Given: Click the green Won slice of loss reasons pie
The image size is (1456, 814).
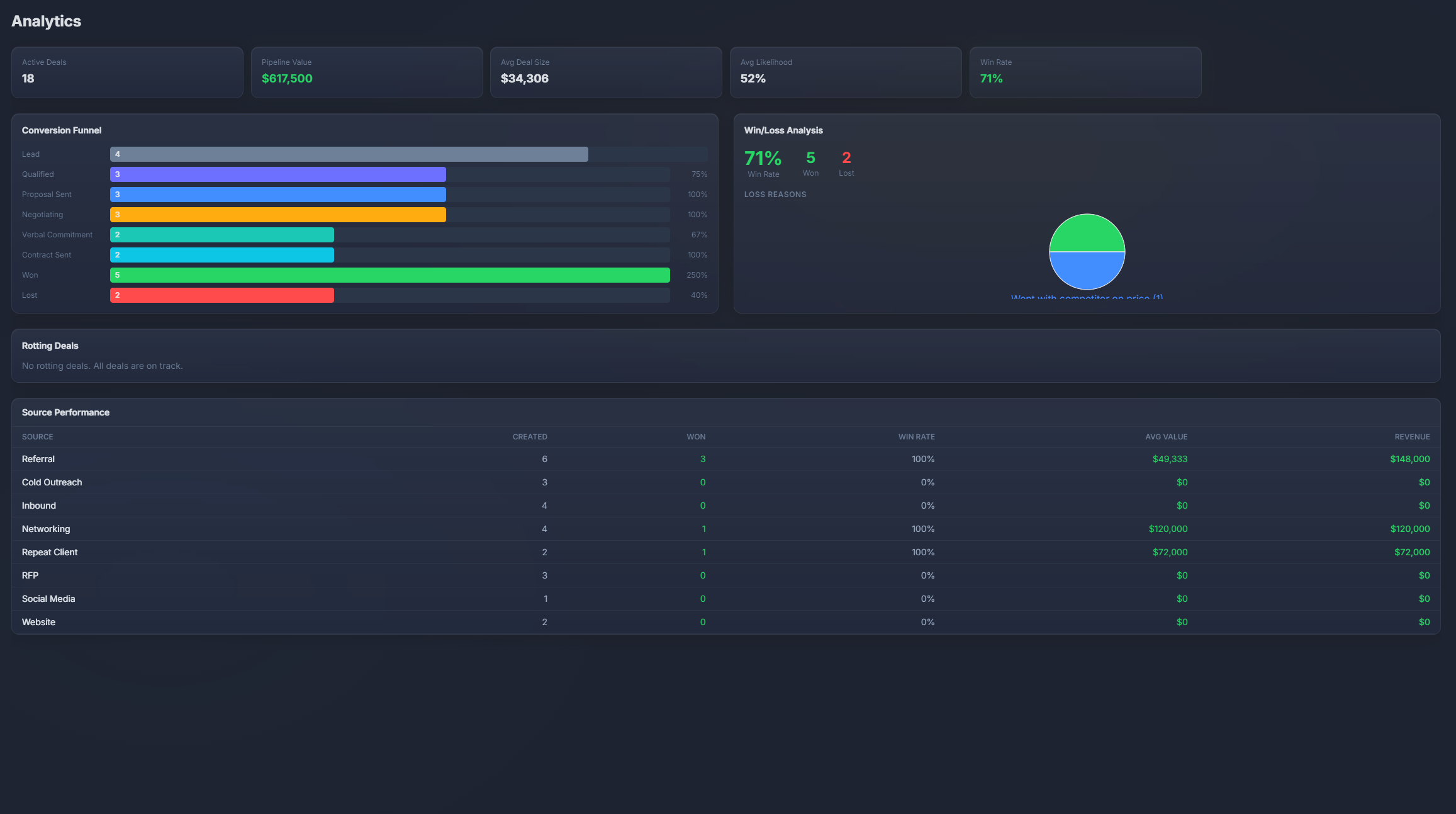Looking at the screenshot, I should click(x=1087, y=235).
